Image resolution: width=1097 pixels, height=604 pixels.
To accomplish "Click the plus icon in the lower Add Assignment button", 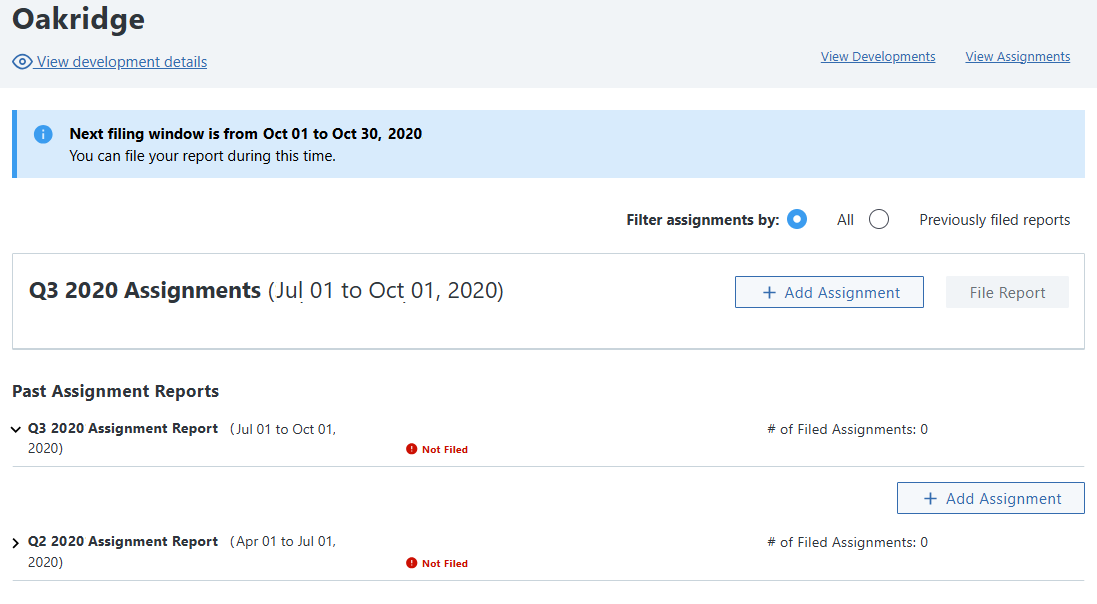I will (x=931, y=499).
